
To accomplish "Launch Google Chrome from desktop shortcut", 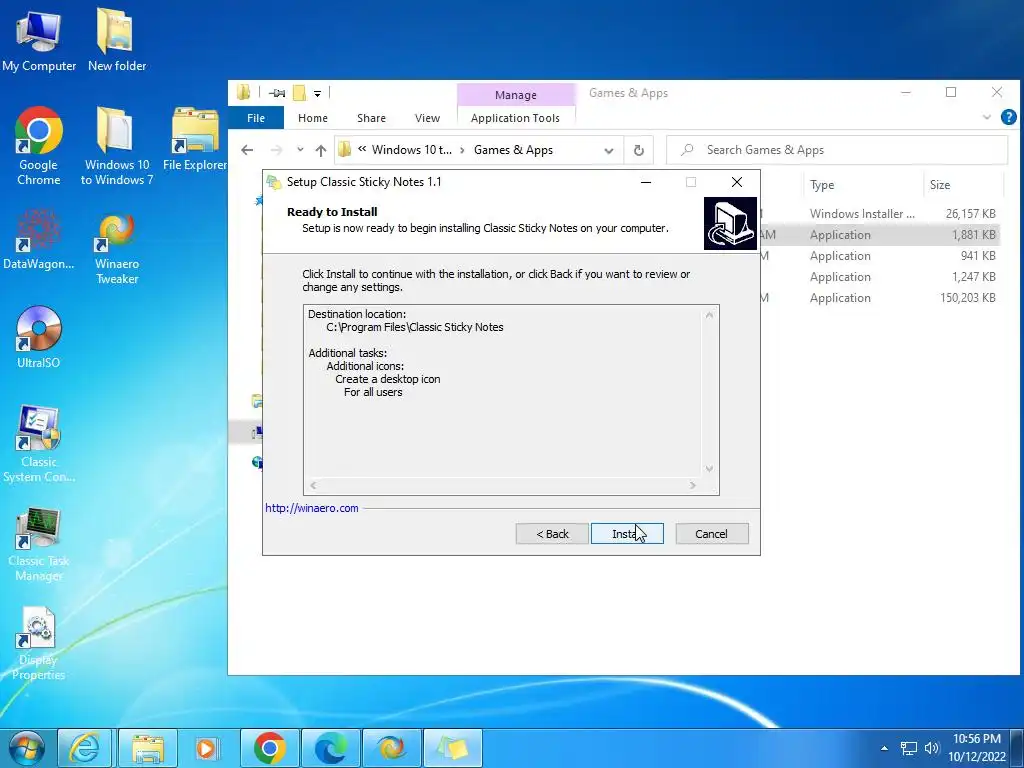I will tap(39, 146).
